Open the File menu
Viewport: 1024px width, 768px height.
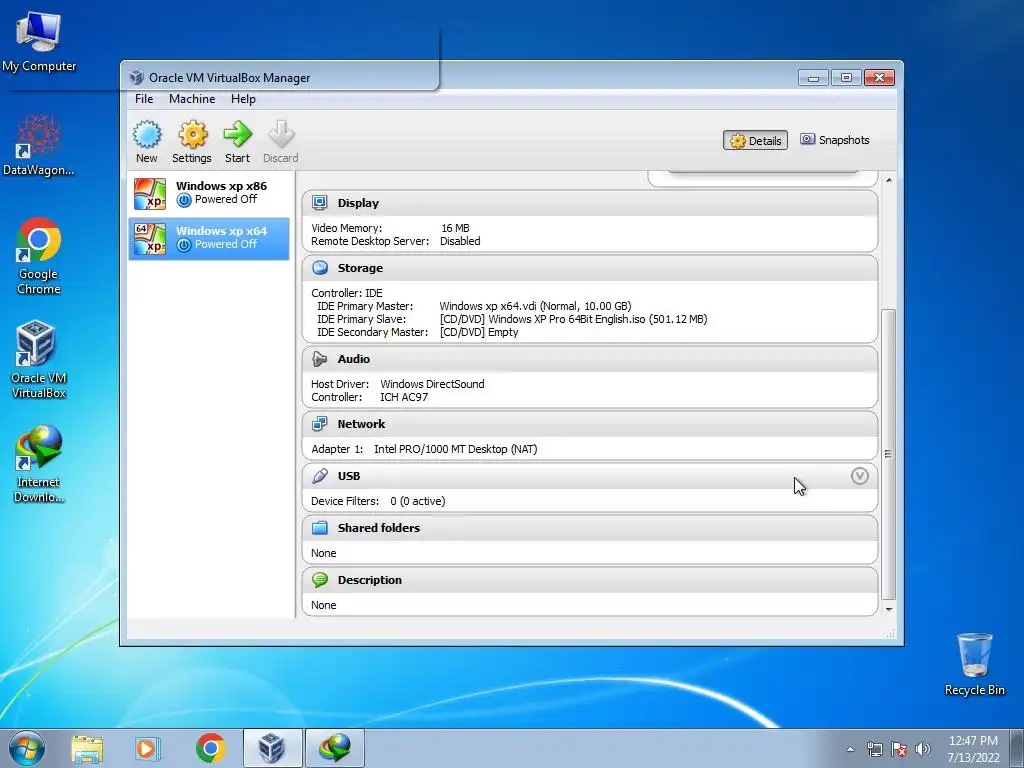(144, 99)
